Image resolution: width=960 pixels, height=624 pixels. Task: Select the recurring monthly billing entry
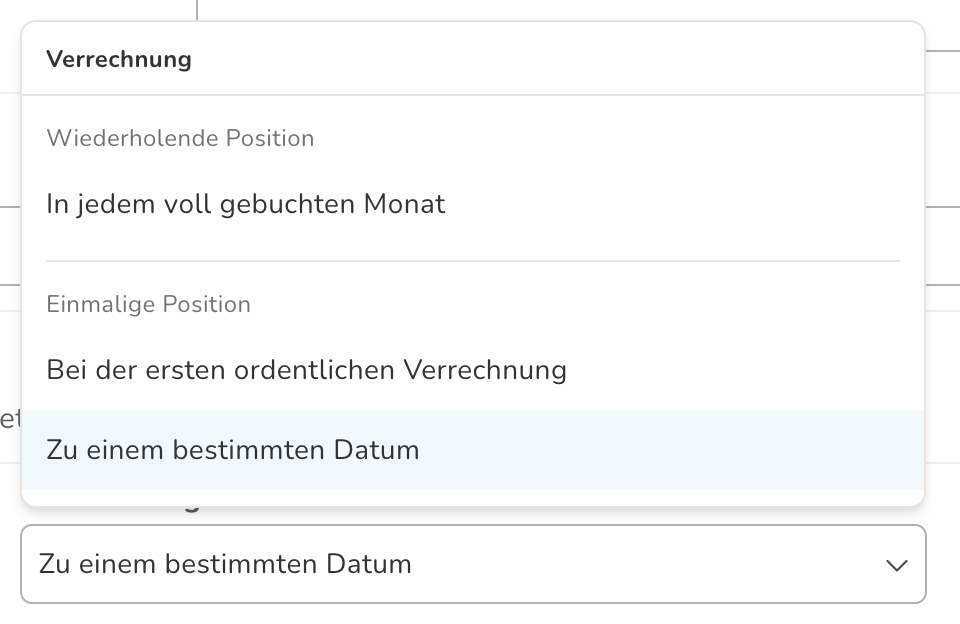pos(473,204)
